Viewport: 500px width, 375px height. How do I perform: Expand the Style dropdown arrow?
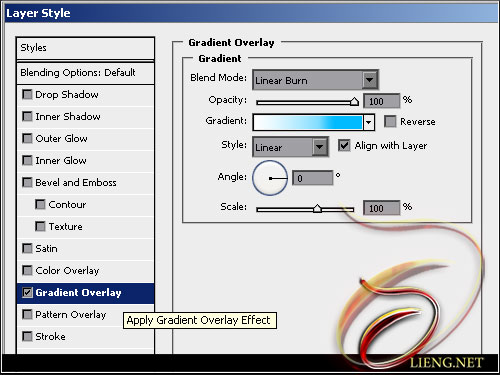(x=320, y=147)
